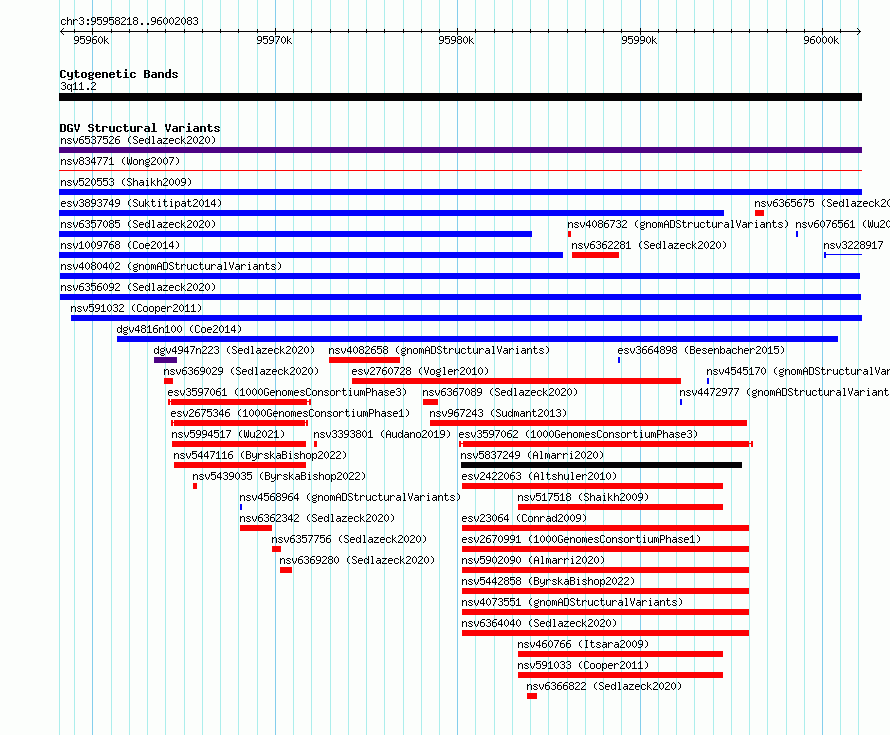Click nsv6356092 (Sedlazeck2020) label
This screenshot has height=735, width=890.
[138, 287]
